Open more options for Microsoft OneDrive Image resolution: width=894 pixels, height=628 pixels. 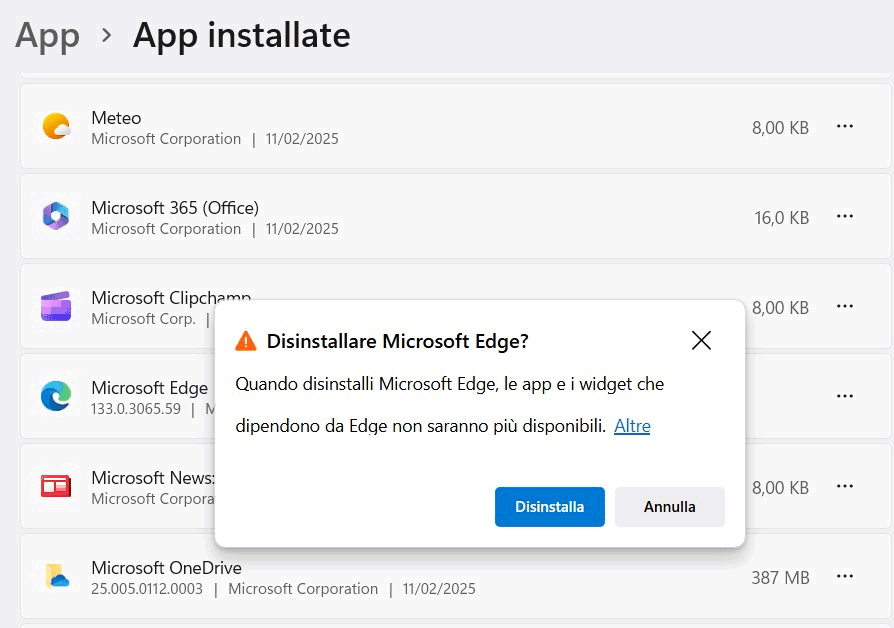[845, 577]
